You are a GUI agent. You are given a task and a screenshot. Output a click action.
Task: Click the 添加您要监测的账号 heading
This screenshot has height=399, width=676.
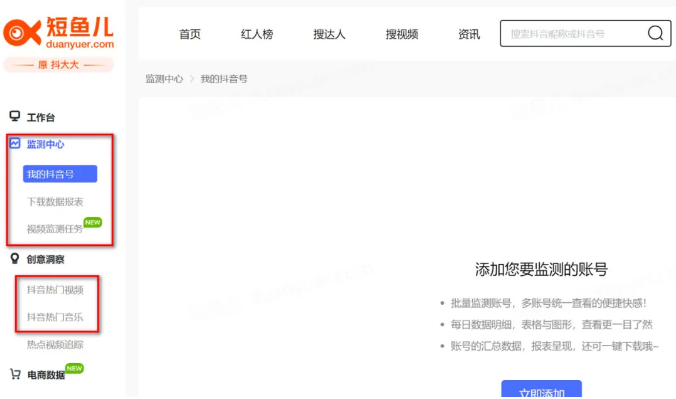click(x=541, y=270)
